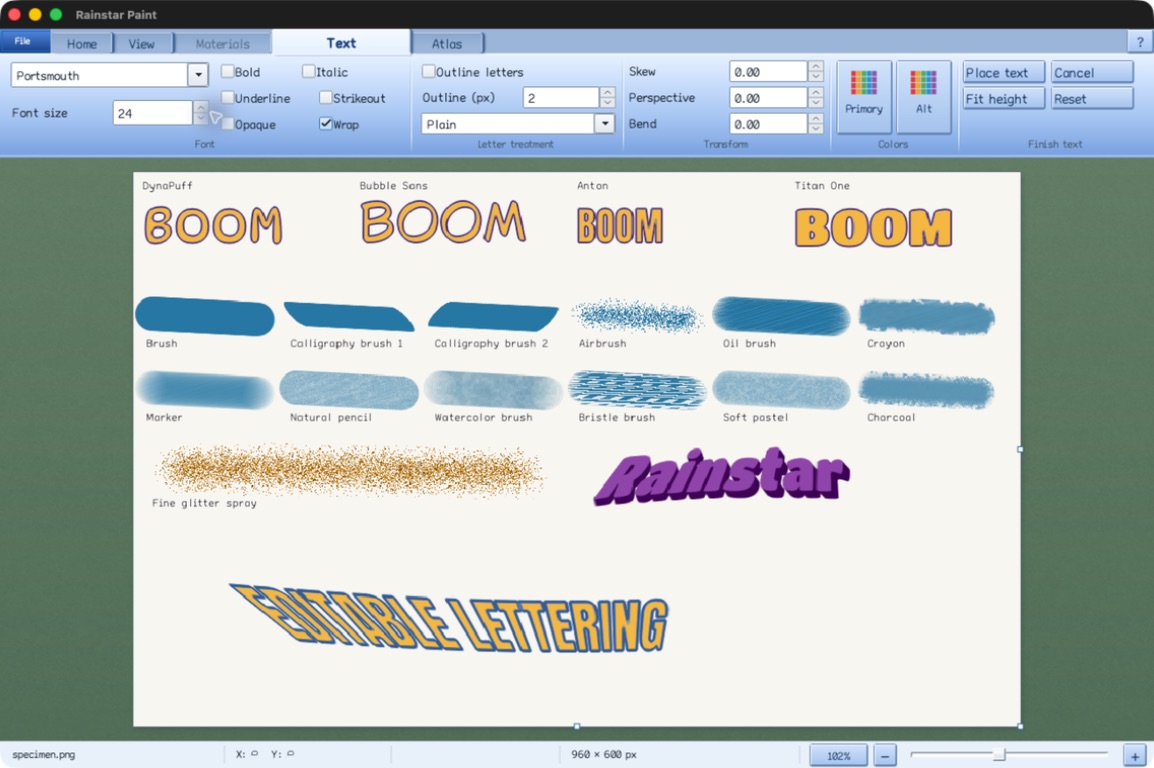Viewport: 1154px width, 768px height.
Task: Click the zoom slider handle
Action: pyautogui.click(x=999, y=754)
